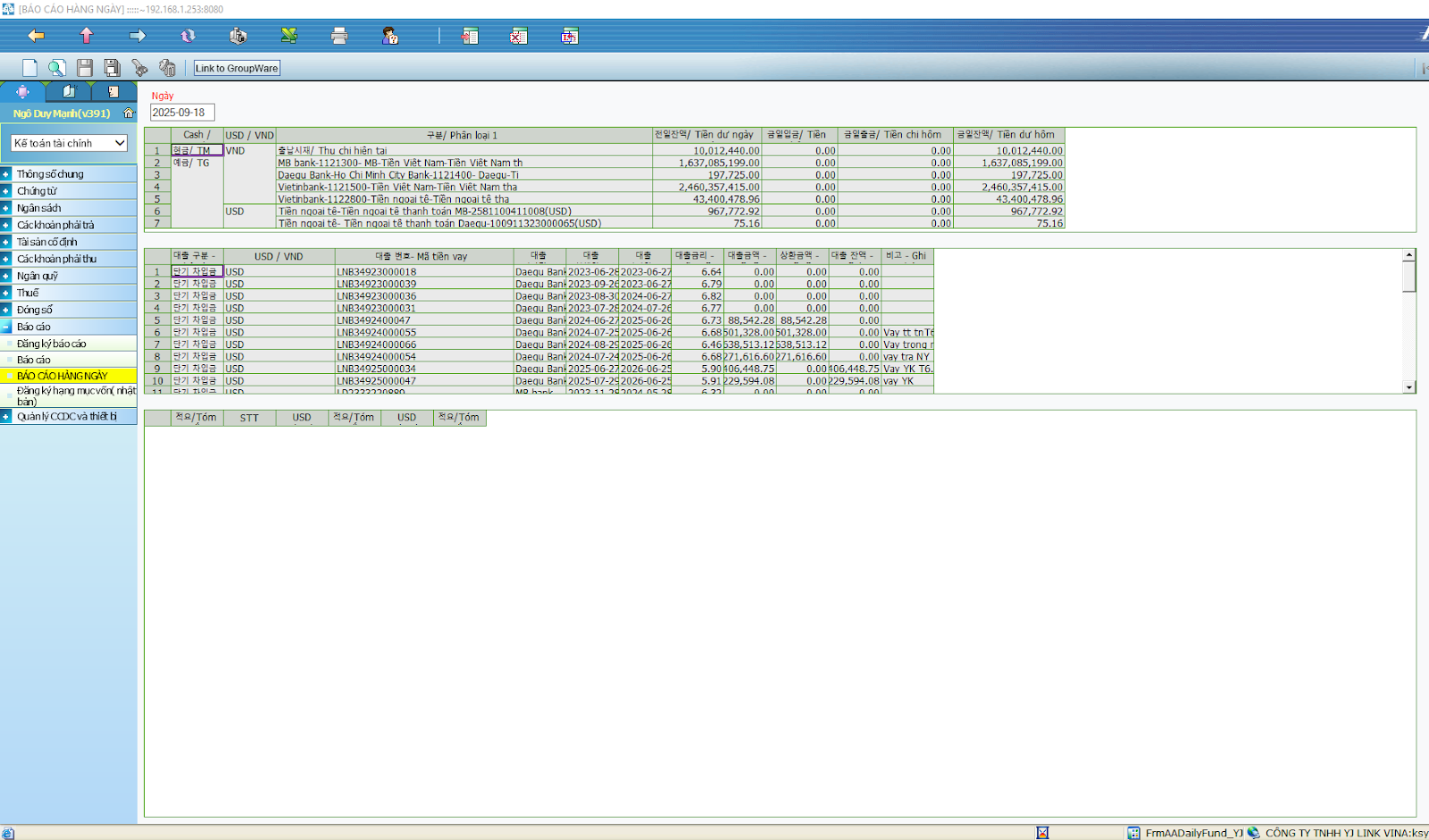Image resolution: width=1429 pixels, height=840 pixels.
Task: Switch to the second sidebar tab
Action: click(69, 91)
